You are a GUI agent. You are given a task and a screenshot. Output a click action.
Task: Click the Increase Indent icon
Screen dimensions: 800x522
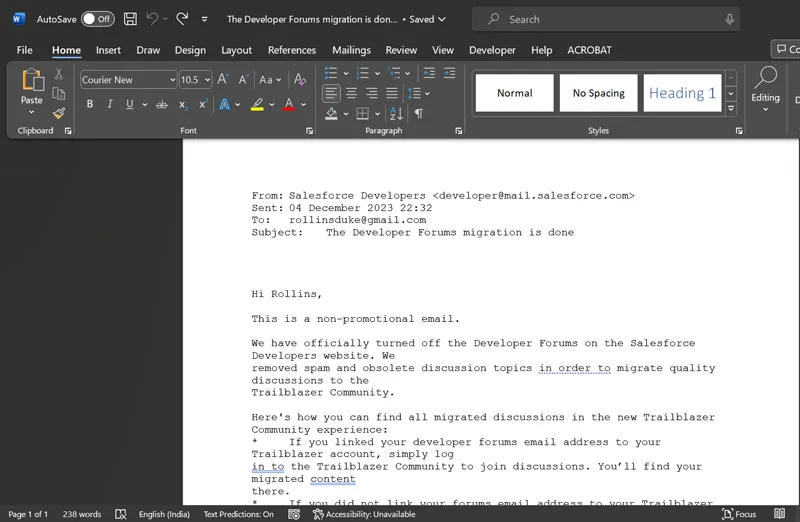(449, 73)
